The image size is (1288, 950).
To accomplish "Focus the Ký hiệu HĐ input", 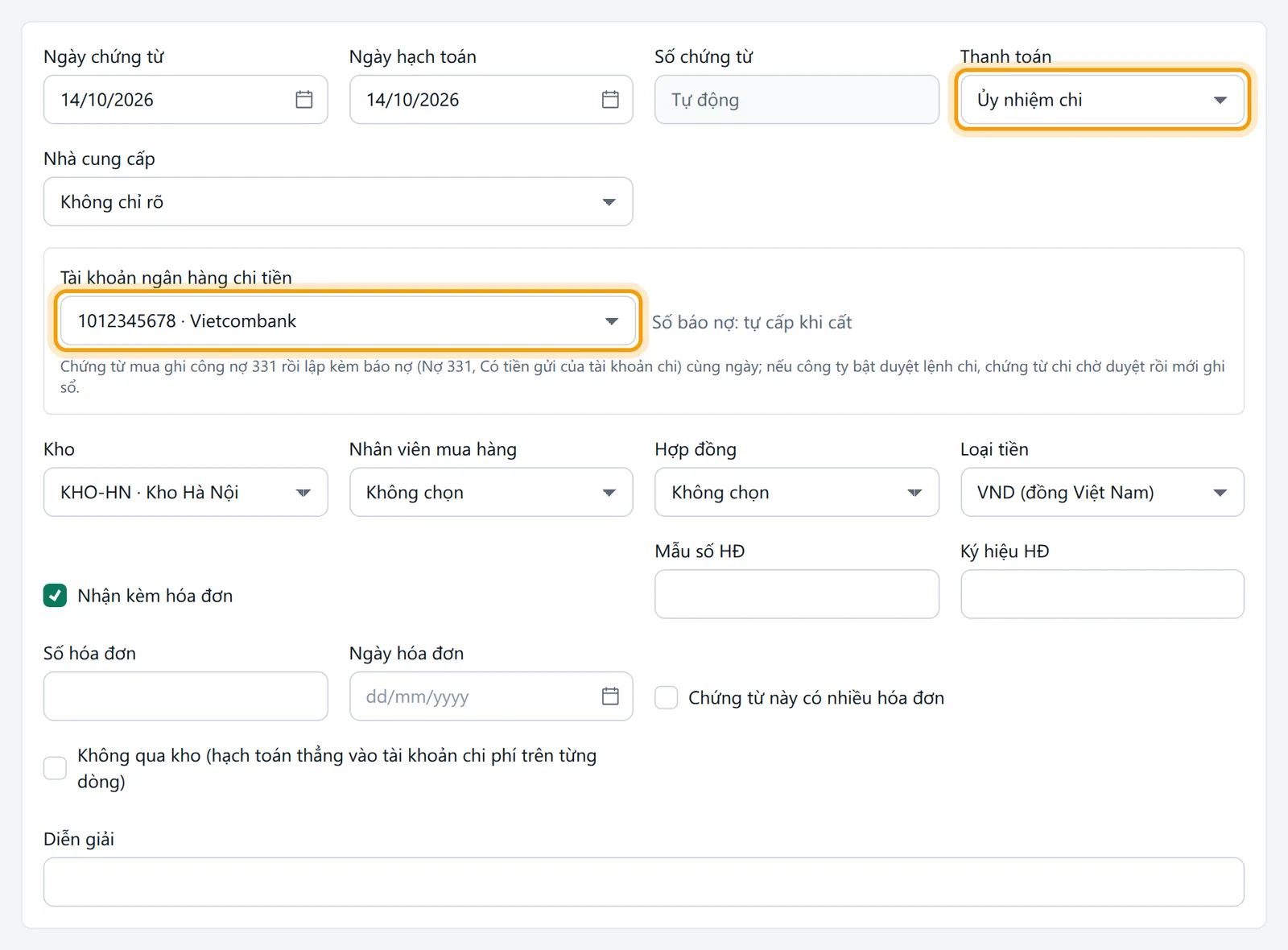I will (1102, 594).
